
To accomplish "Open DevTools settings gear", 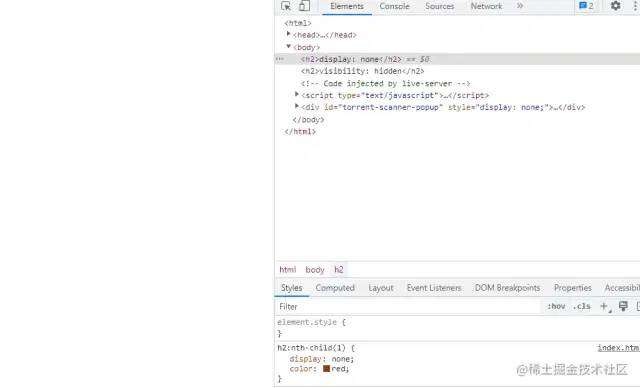I will coord(616,6).
